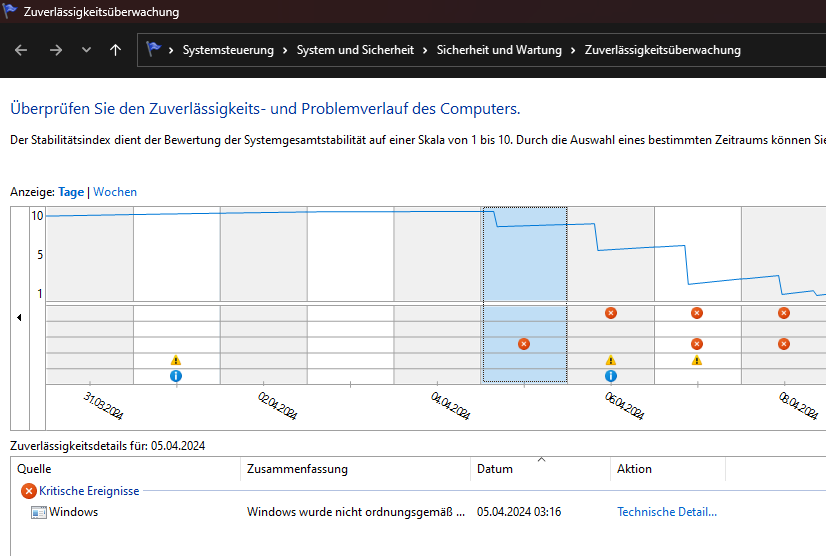Viewport: 826px width, 556px height.
Task: Click the warning icon on 06.04.2024
Action: tap(611, 360)
